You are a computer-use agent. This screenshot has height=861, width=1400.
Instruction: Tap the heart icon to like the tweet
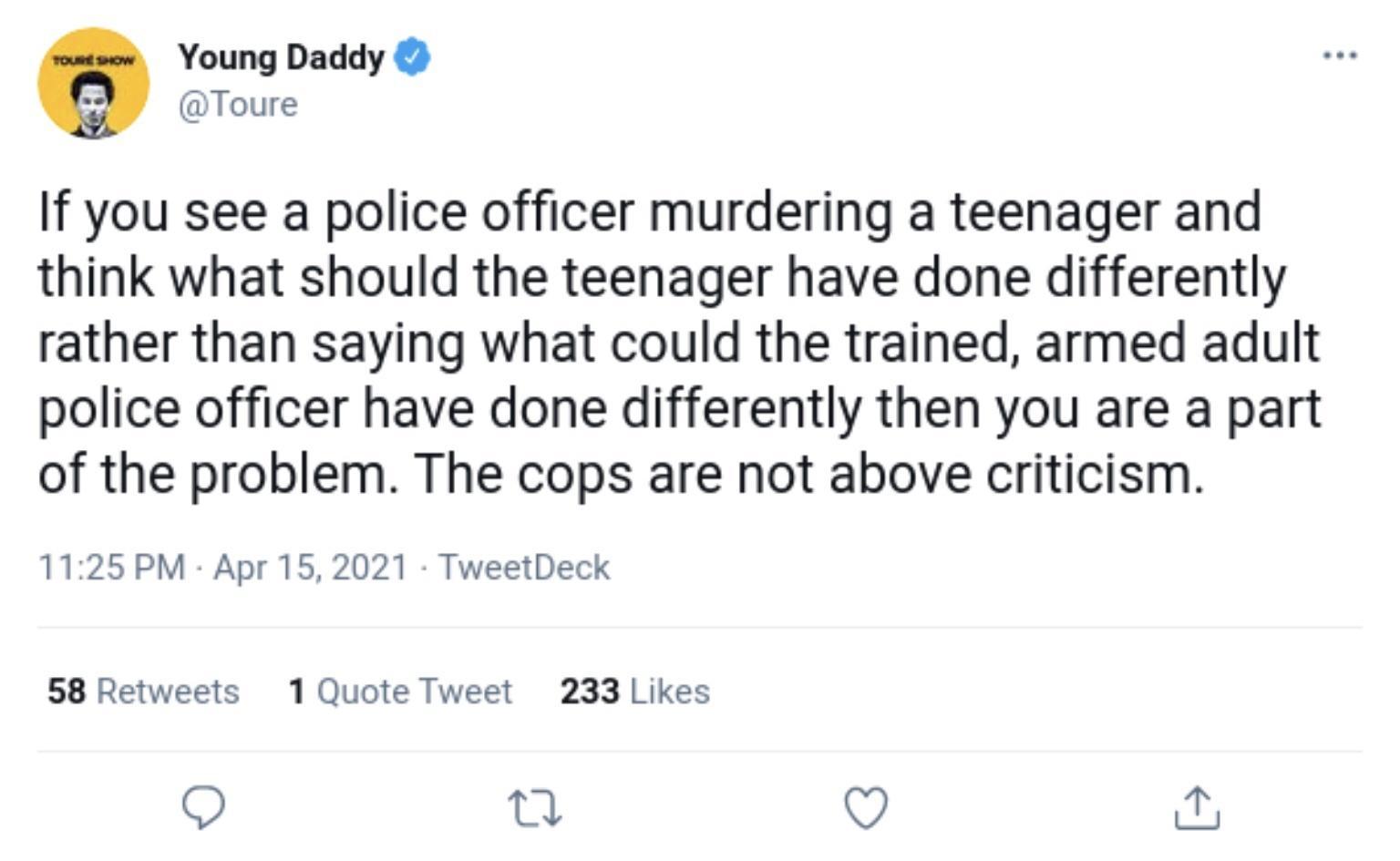point(864,805)
